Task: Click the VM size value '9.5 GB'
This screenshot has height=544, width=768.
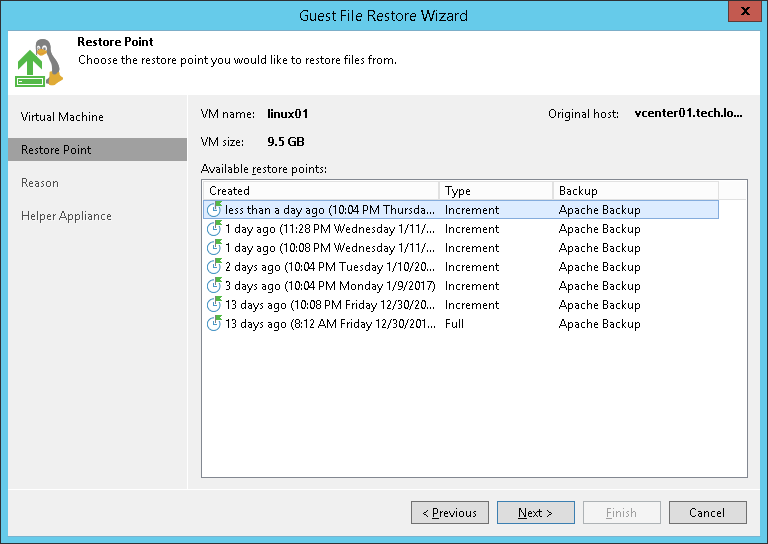Action: point(286,142)
